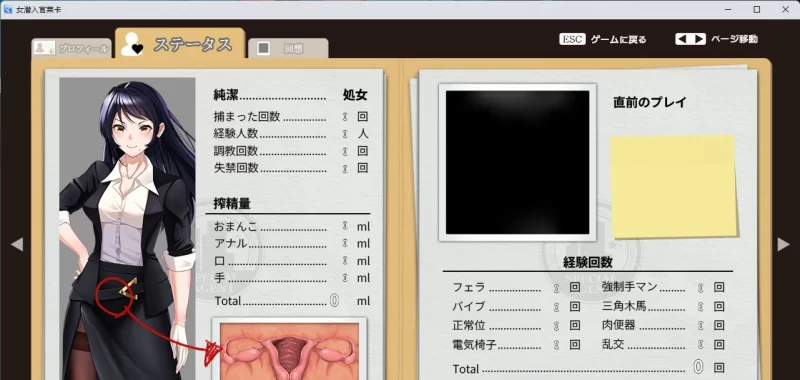Click the ページ移動 label
Image resolution: width=800 pixels, height=380 pixels.
[x=734, y=39]
